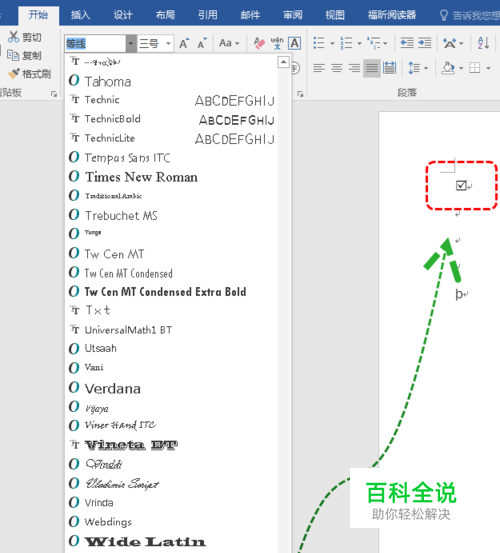500x553 pixels.
Task: Apply shading with the paint bucket icon
Action: [x=448, y=68]
